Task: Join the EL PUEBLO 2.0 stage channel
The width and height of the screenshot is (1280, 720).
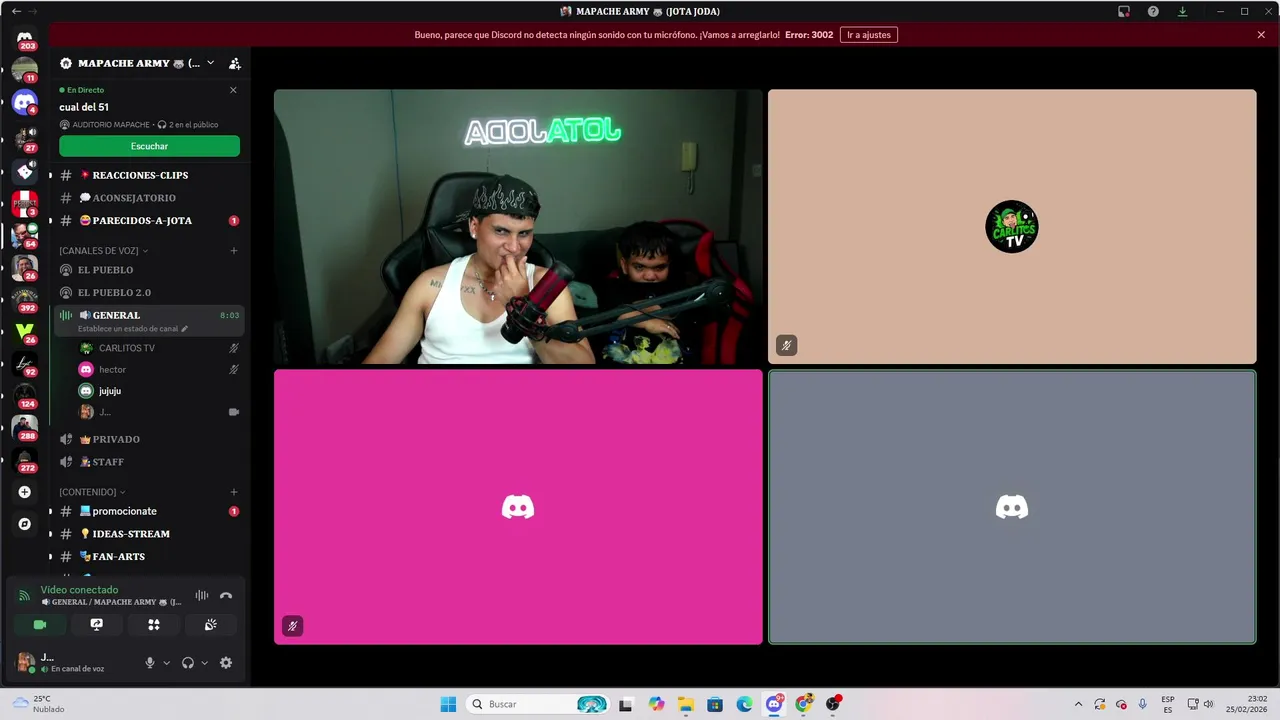Action: click(x=148, y=292)
